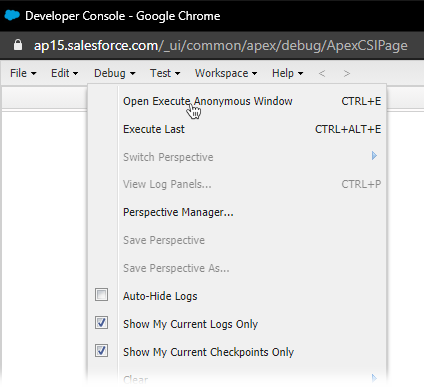Click the lock icon in address bar
This screenshot has height=387, width=424.
point(18,45)
